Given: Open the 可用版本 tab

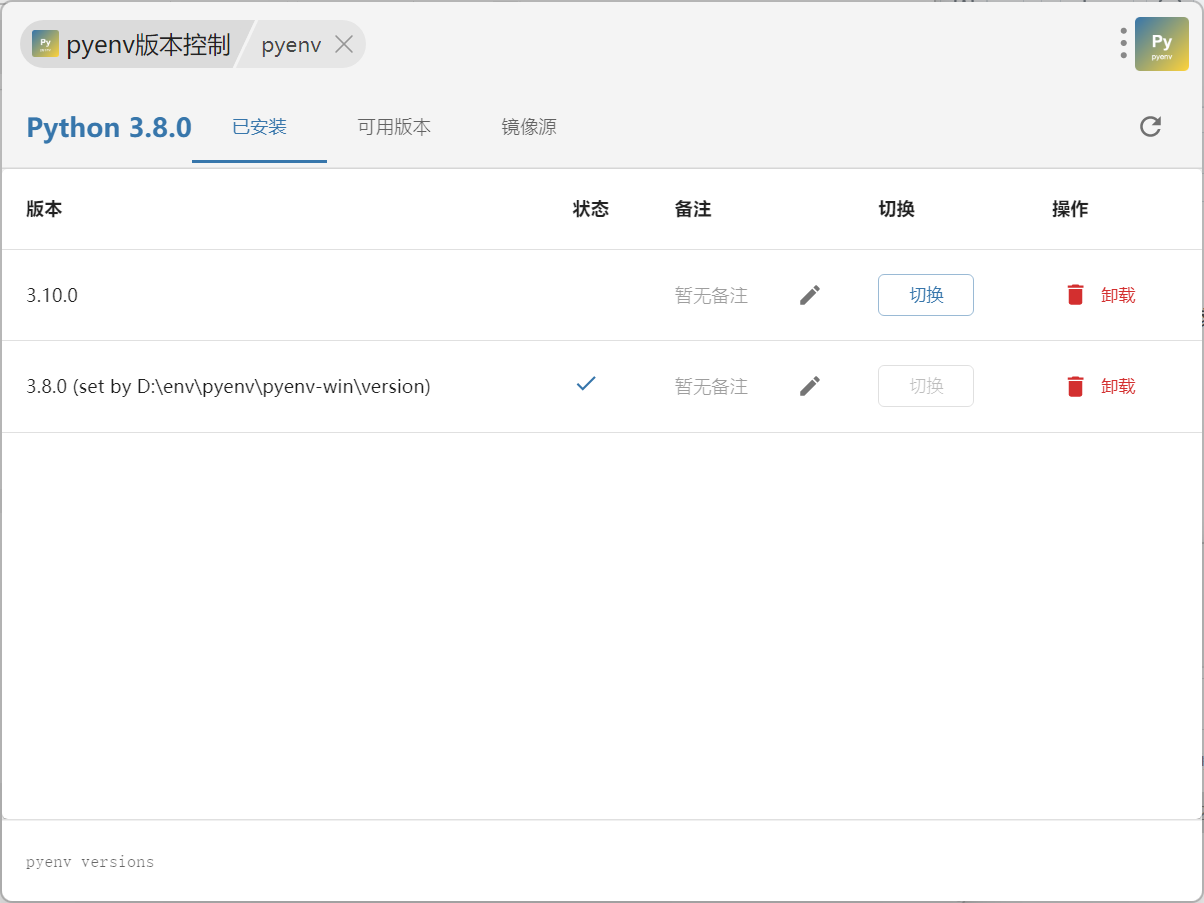Looking at the screenshot, I should (x=394, y=127).
